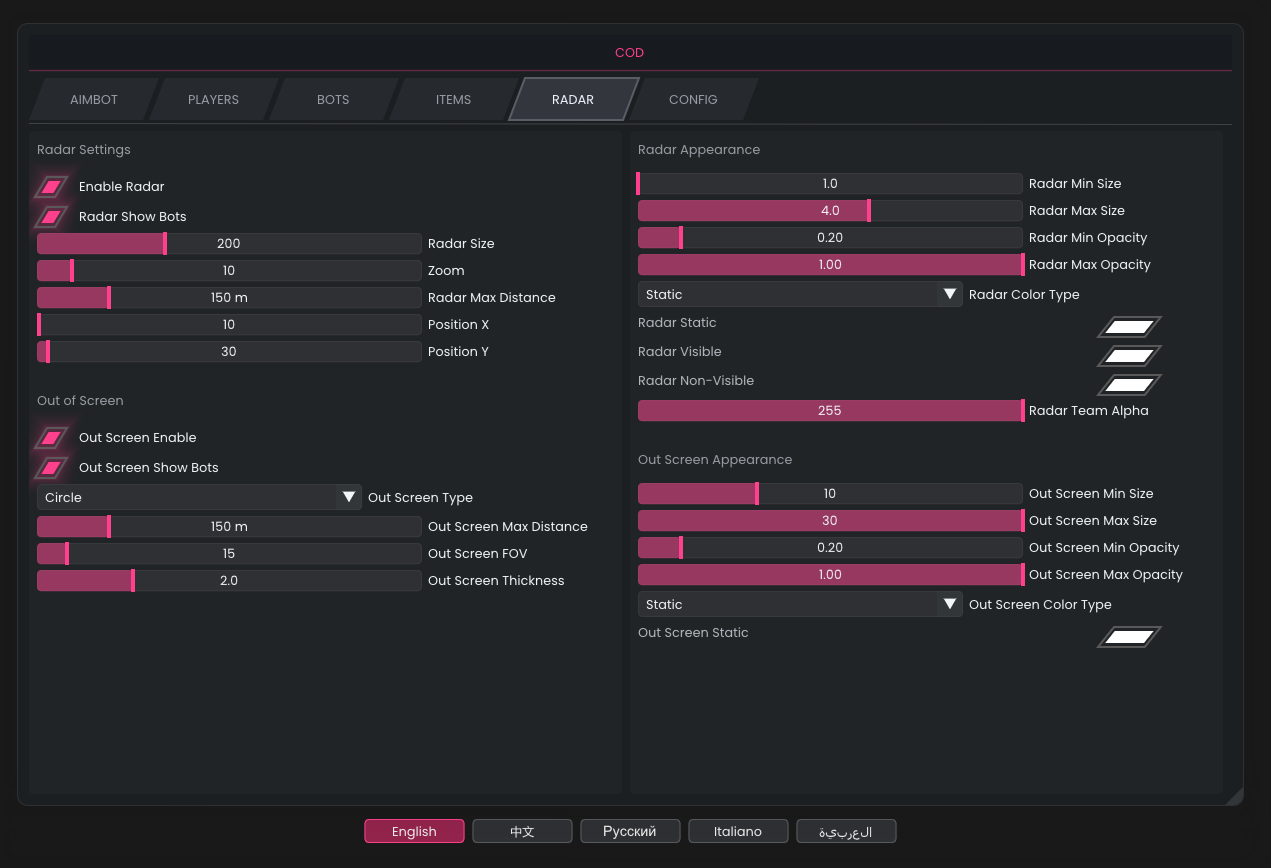The height and width of the screenshot is (868, 1271).
Task: Switch to the AIMBOT tab
Action: tap(94, 100)
